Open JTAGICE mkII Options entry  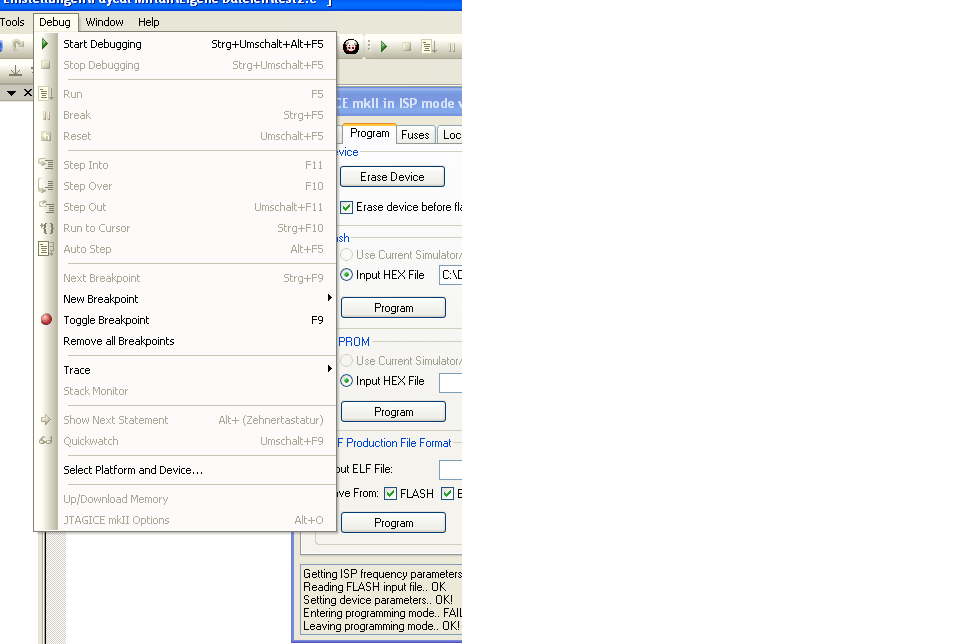point(185,520)
